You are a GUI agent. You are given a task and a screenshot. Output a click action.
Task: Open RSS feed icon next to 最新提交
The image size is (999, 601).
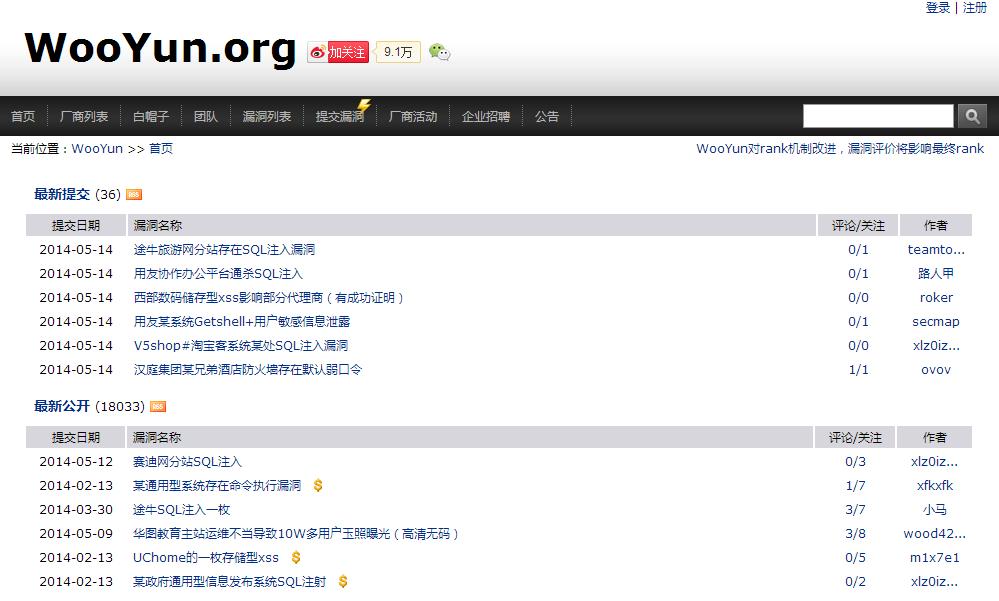[134, 194]
